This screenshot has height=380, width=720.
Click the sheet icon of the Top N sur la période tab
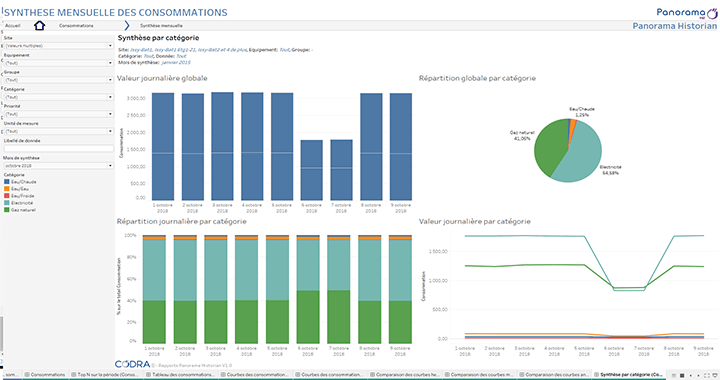coord(74,375)
